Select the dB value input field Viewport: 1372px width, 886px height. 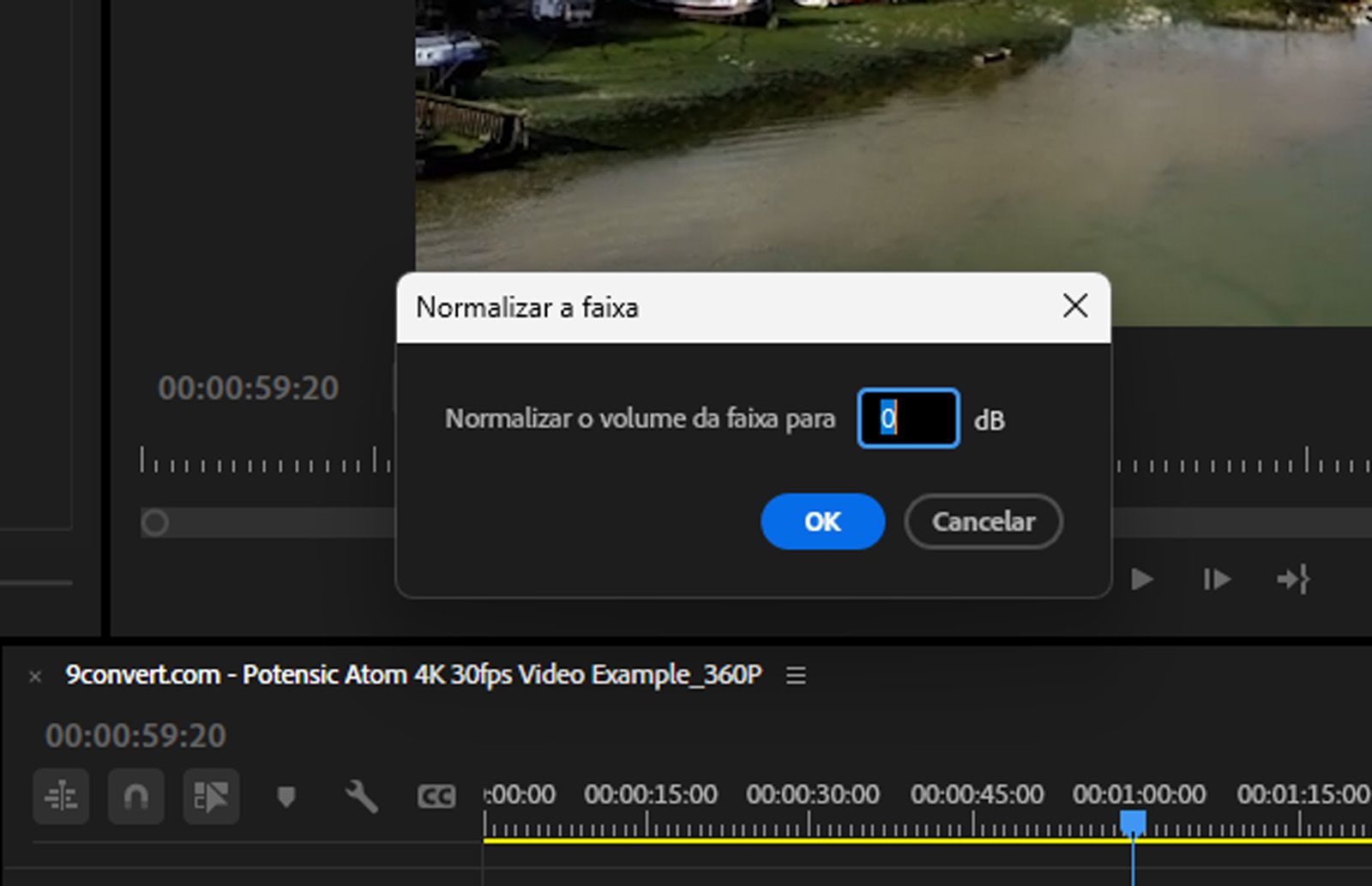pyautogui.click(x=907, y=419)
